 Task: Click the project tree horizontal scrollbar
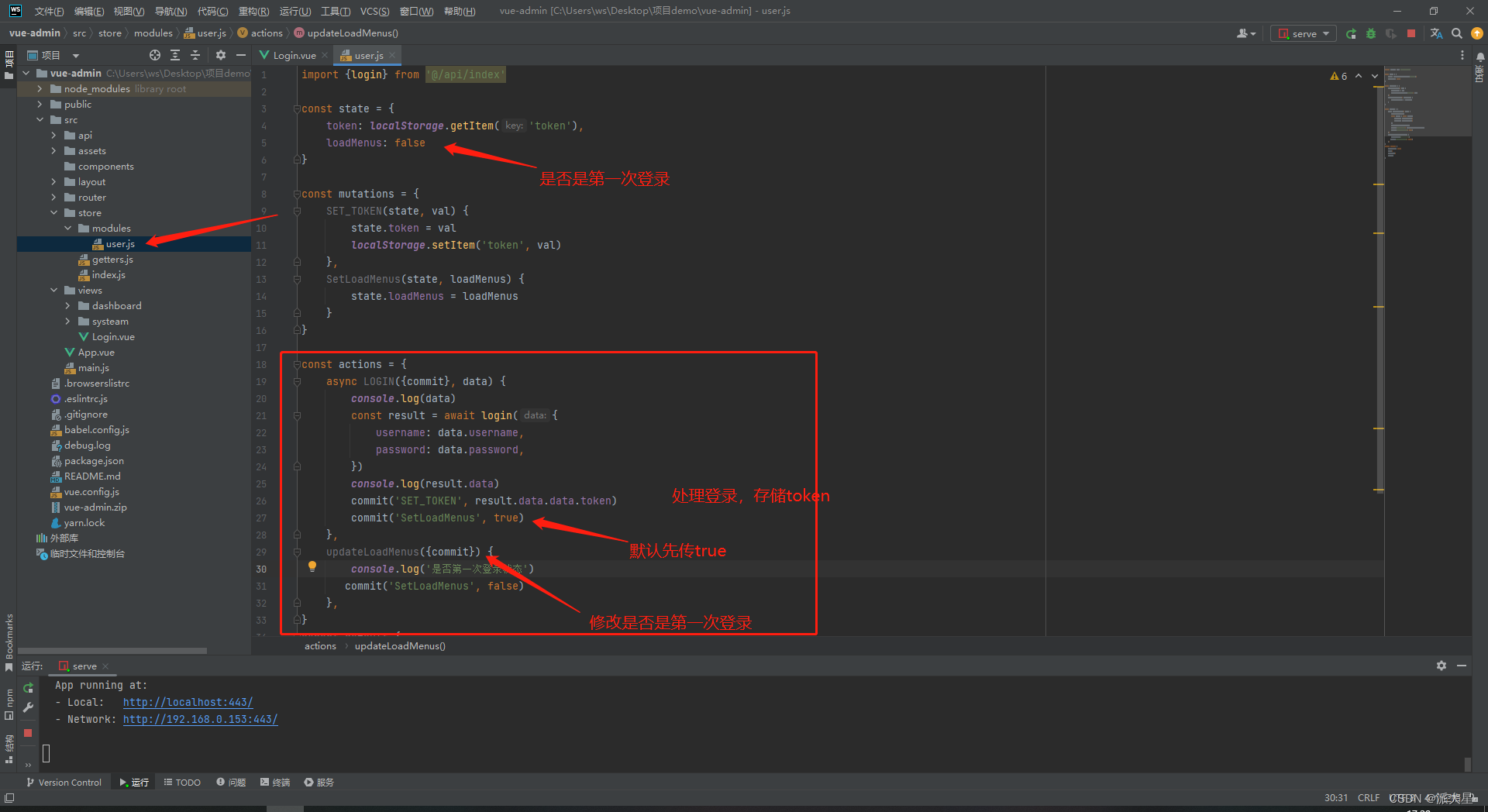pyautogui.click(x=112, y=651)
